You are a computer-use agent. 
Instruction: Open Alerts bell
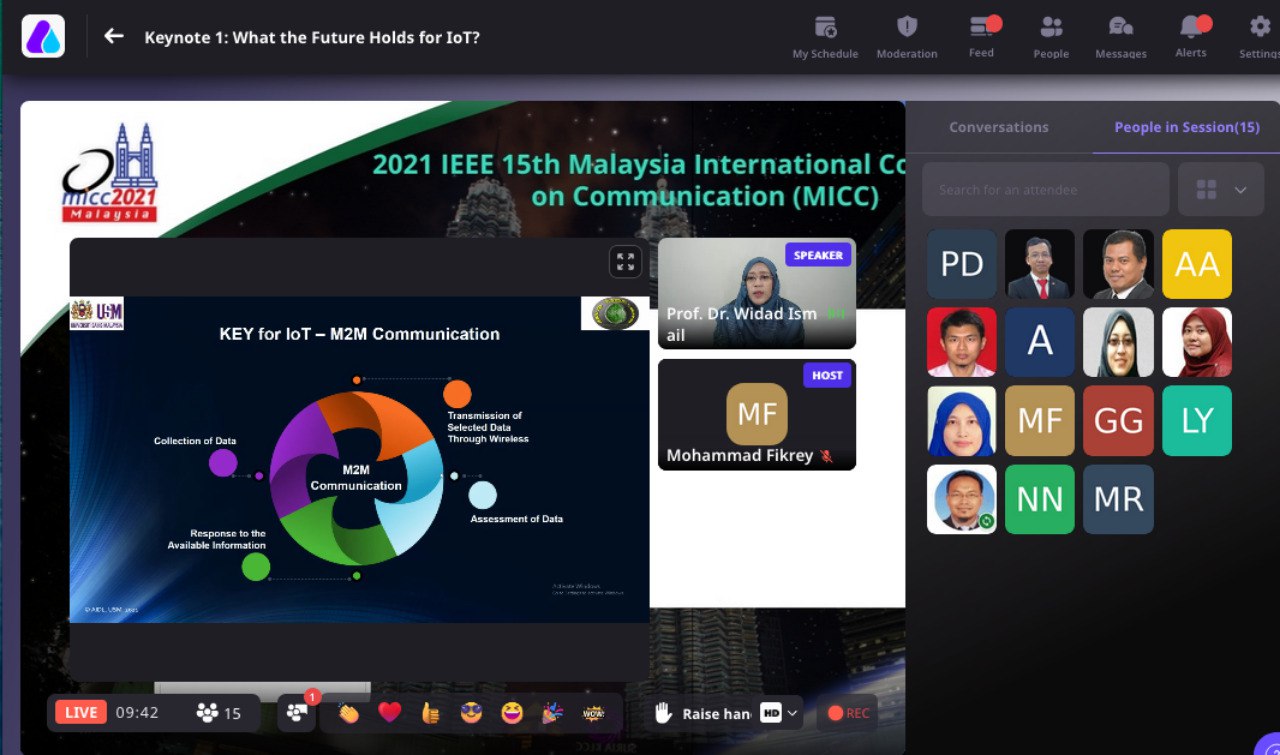[1190, 37]
